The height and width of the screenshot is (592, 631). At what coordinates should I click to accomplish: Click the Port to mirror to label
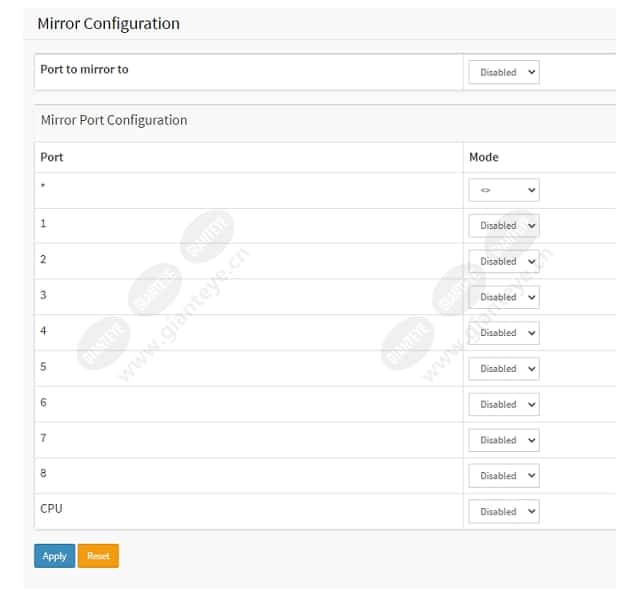click(84, 69)
